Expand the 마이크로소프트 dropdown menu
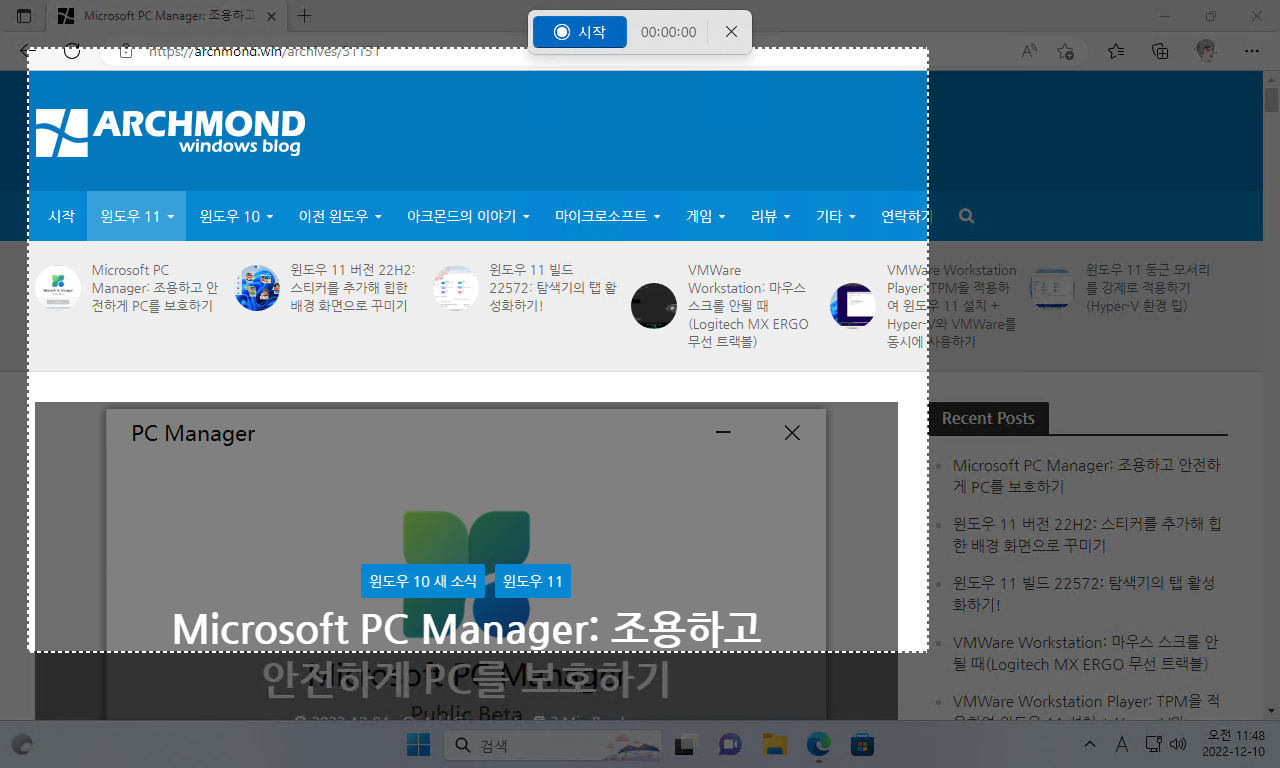 click(x=608, y=216)
